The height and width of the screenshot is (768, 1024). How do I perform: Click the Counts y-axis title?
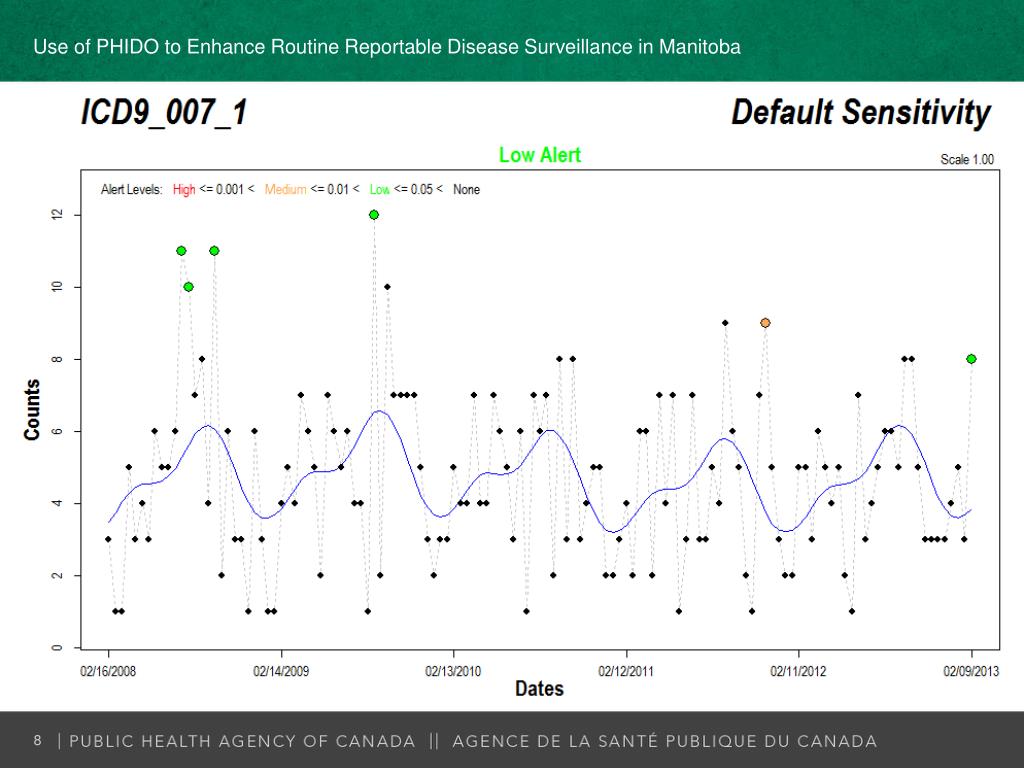pos(32,409)
